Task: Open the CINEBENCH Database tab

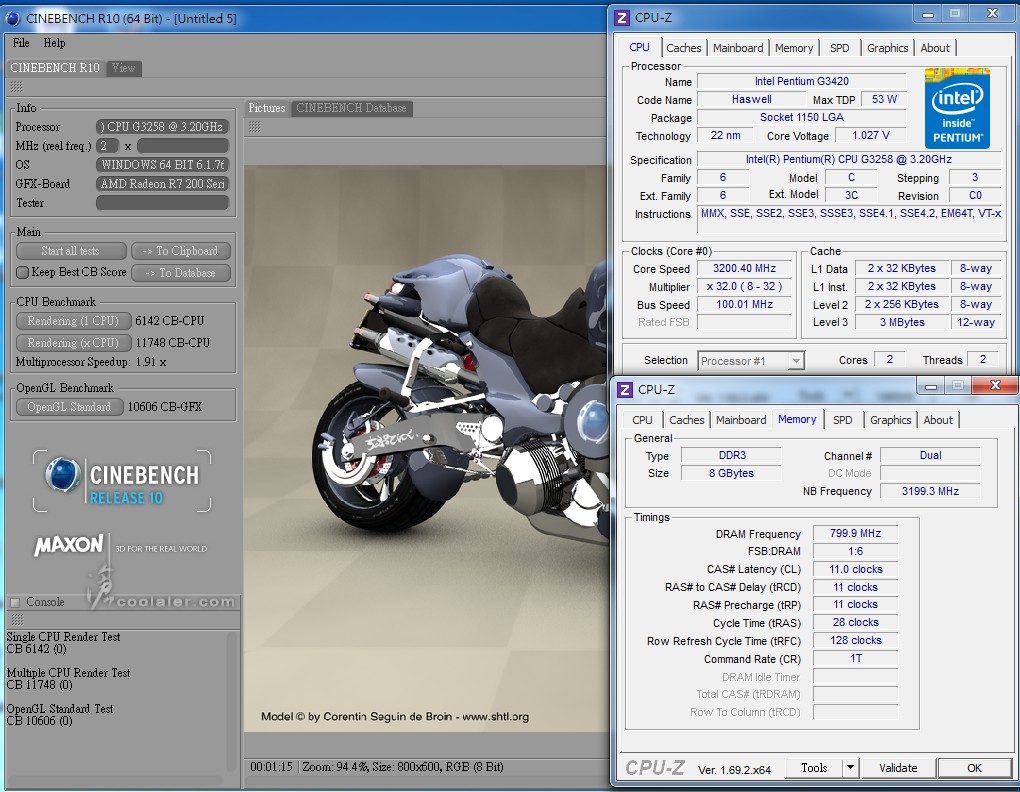Action: click(351, 108)
